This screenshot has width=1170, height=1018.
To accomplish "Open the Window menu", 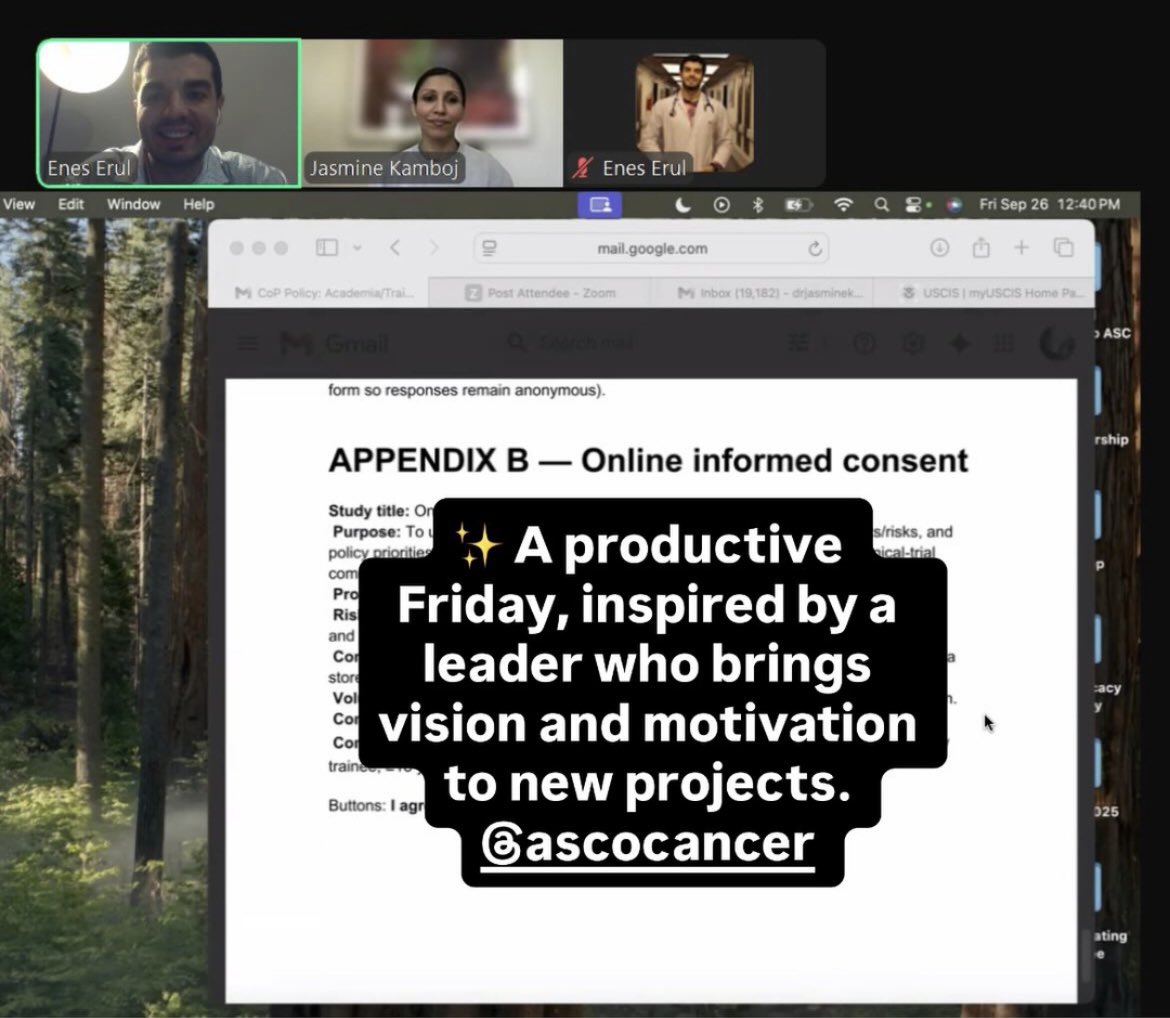I will 134,204.
